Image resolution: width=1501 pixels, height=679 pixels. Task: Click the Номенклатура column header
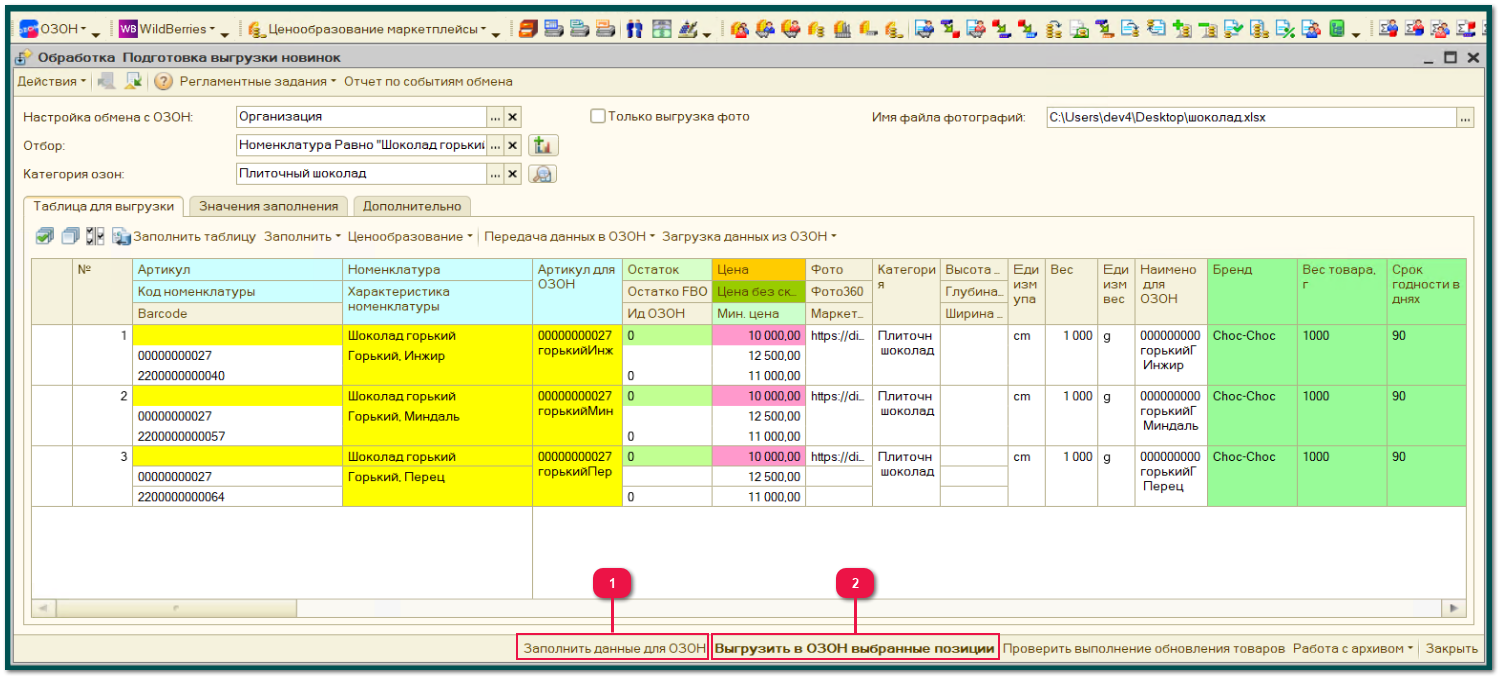tap(438, 270)
